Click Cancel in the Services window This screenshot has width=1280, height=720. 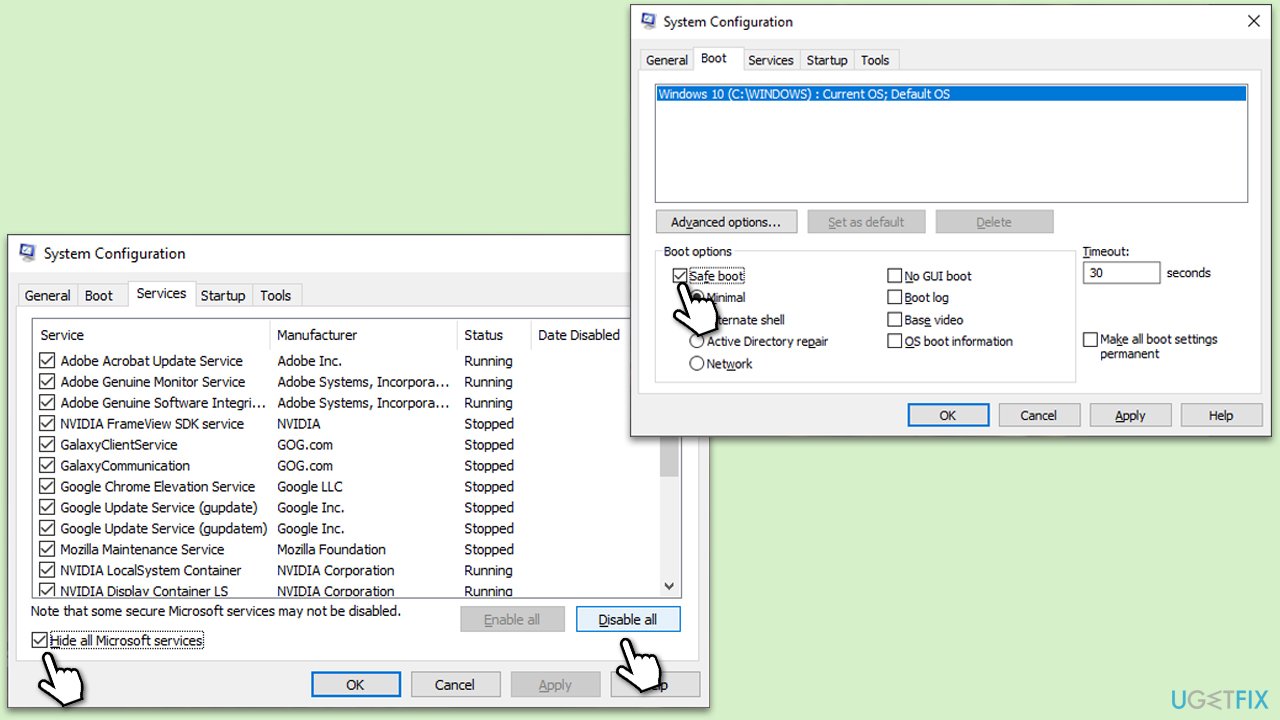(455, 685)
